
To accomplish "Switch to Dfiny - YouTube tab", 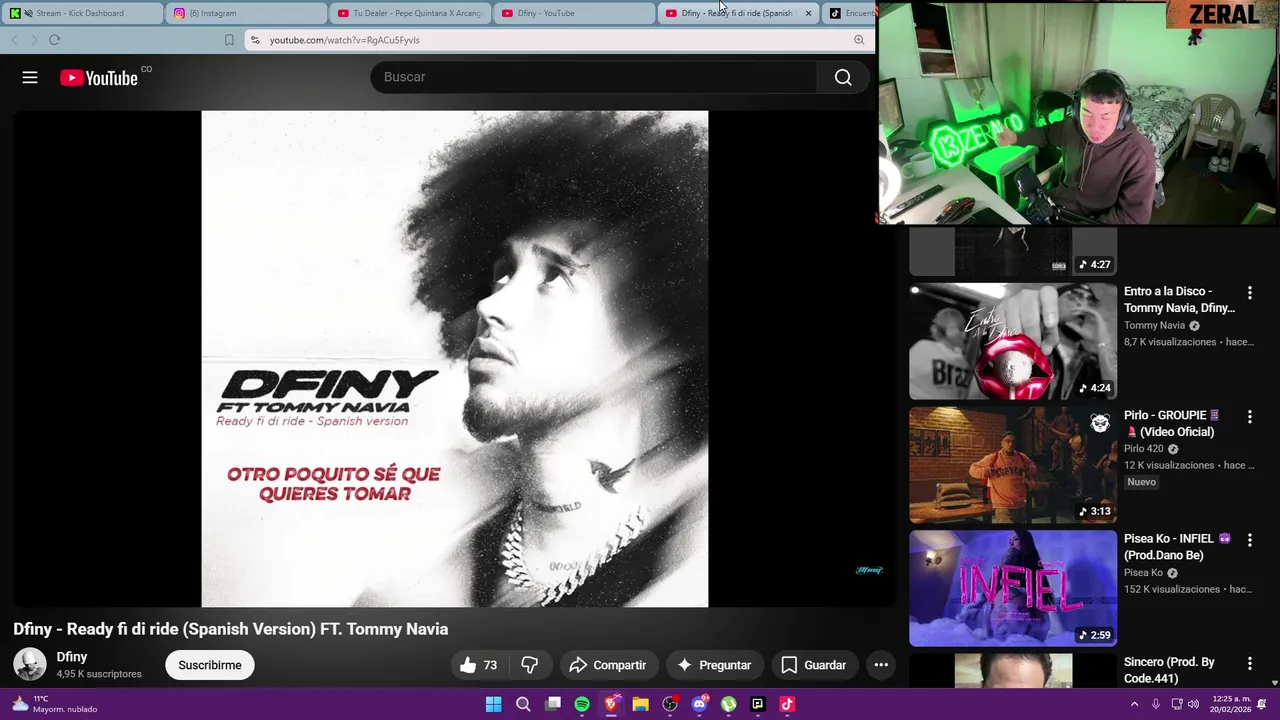I will click(x=575, y=13).
